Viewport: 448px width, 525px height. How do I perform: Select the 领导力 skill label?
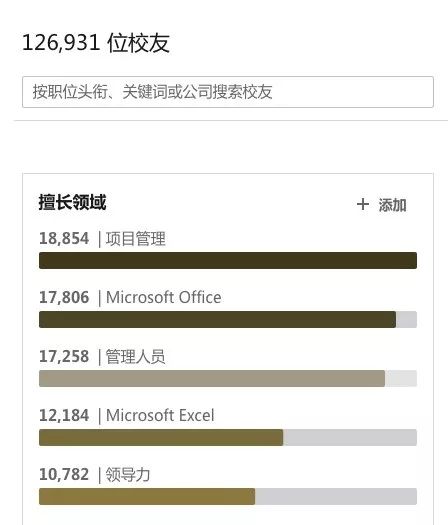128,474
